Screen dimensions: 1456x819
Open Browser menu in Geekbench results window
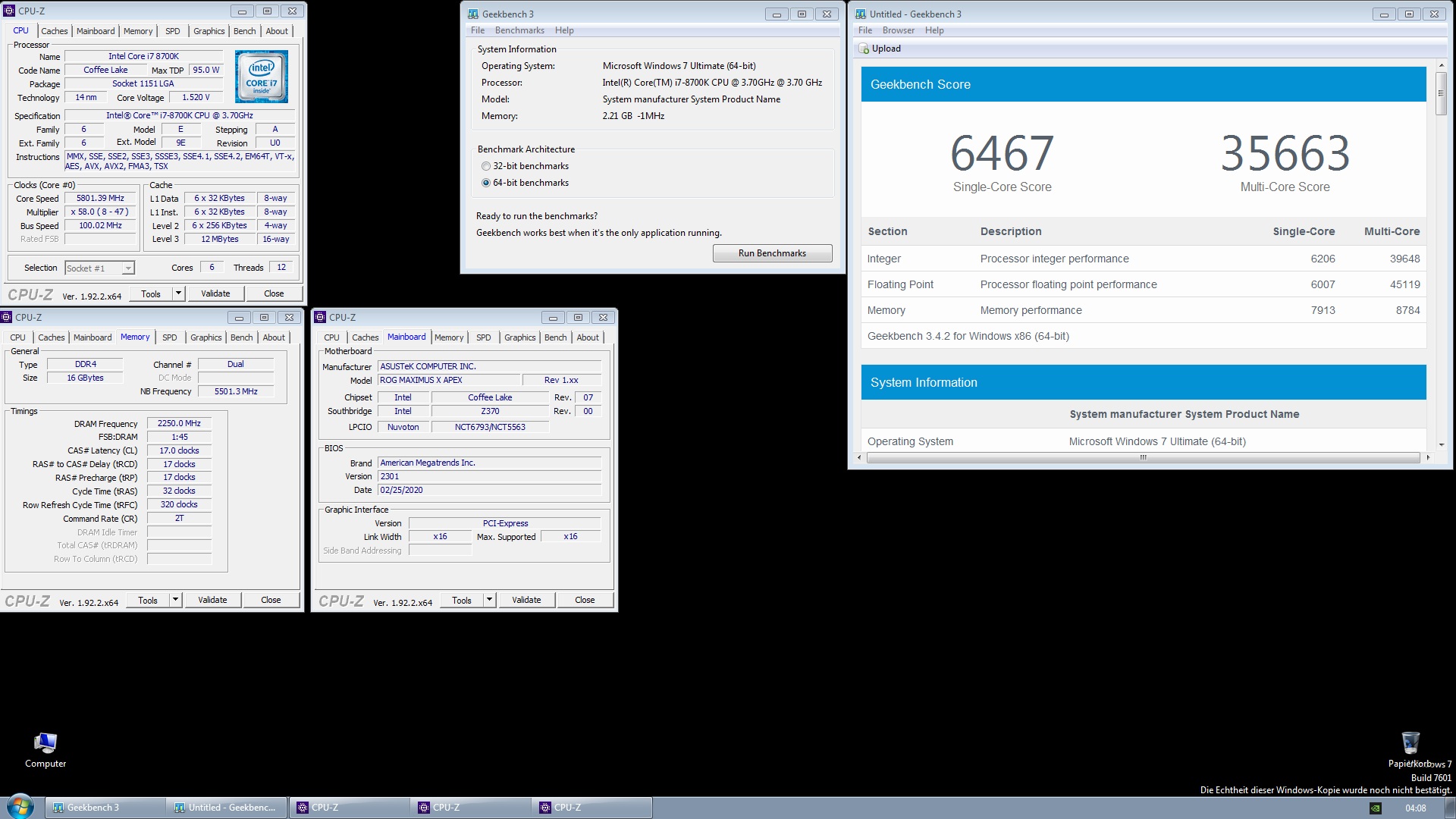tap(899, 30)
